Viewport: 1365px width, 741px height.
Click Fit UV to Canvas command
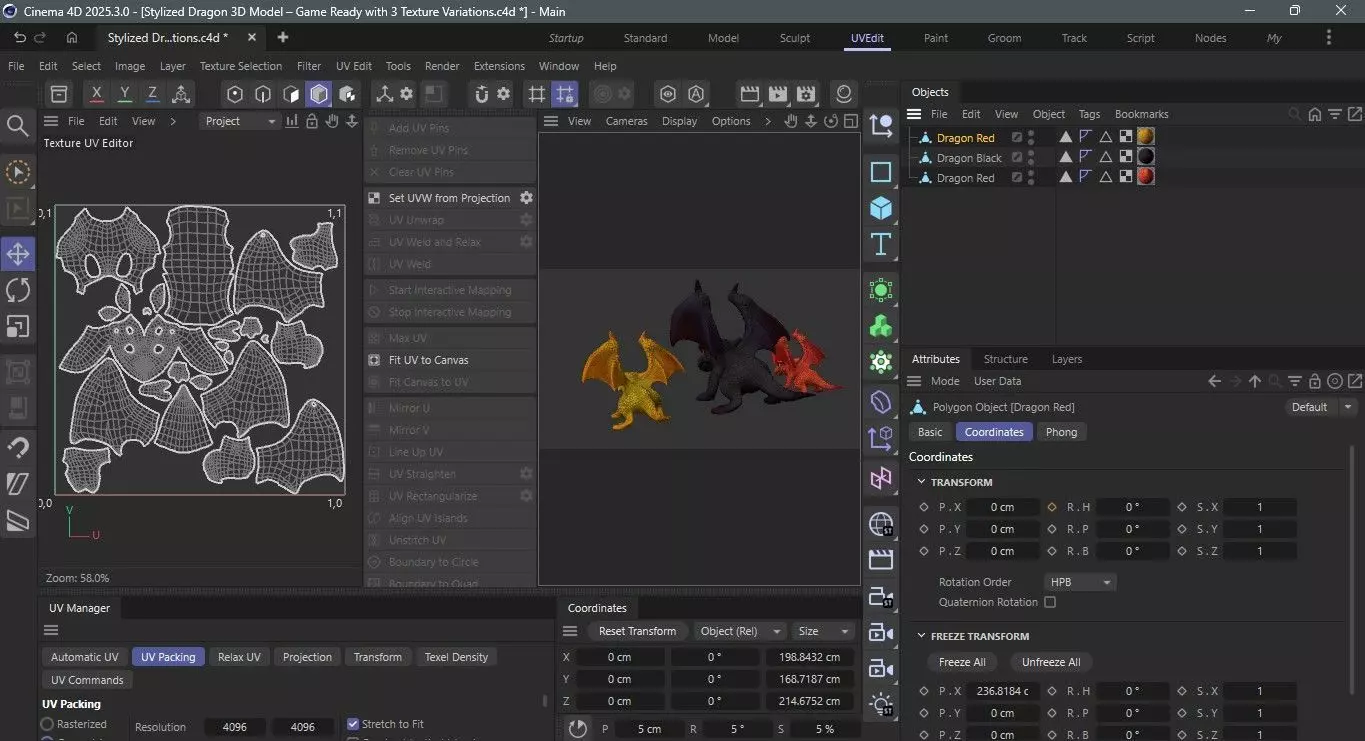point(428,360)
